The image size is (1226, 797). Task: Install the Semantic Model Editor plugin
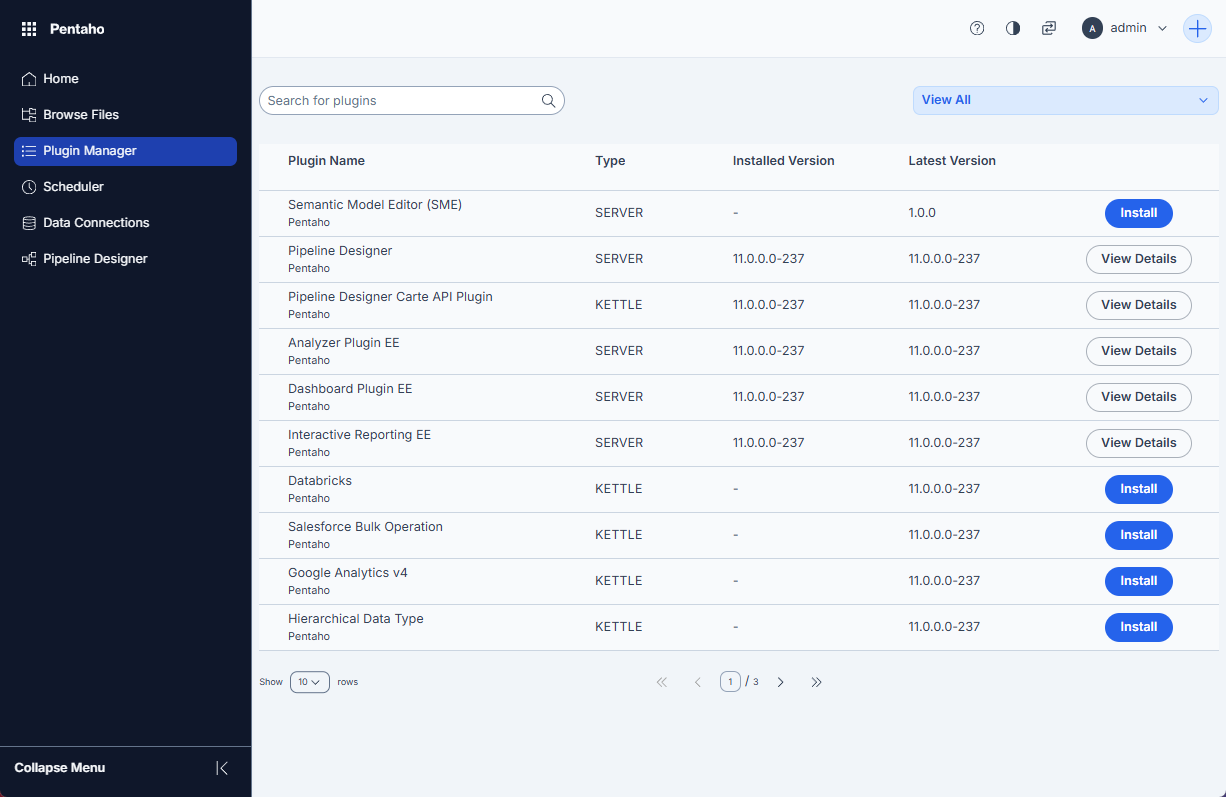(x=1138, y=213)
